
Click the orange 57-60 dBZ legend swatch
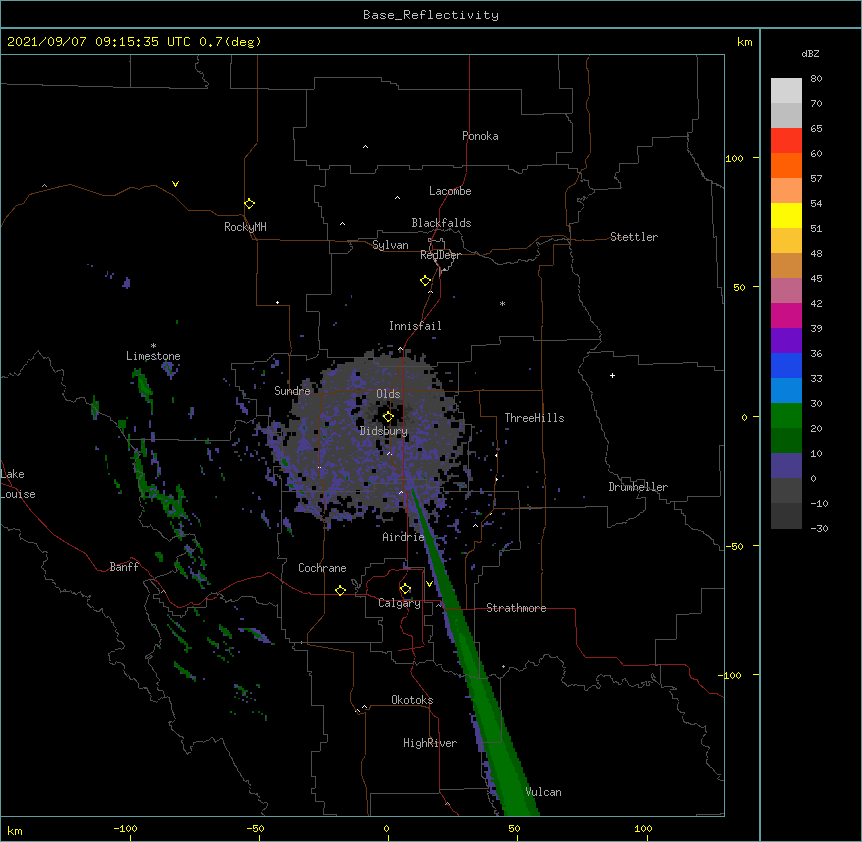786,165
